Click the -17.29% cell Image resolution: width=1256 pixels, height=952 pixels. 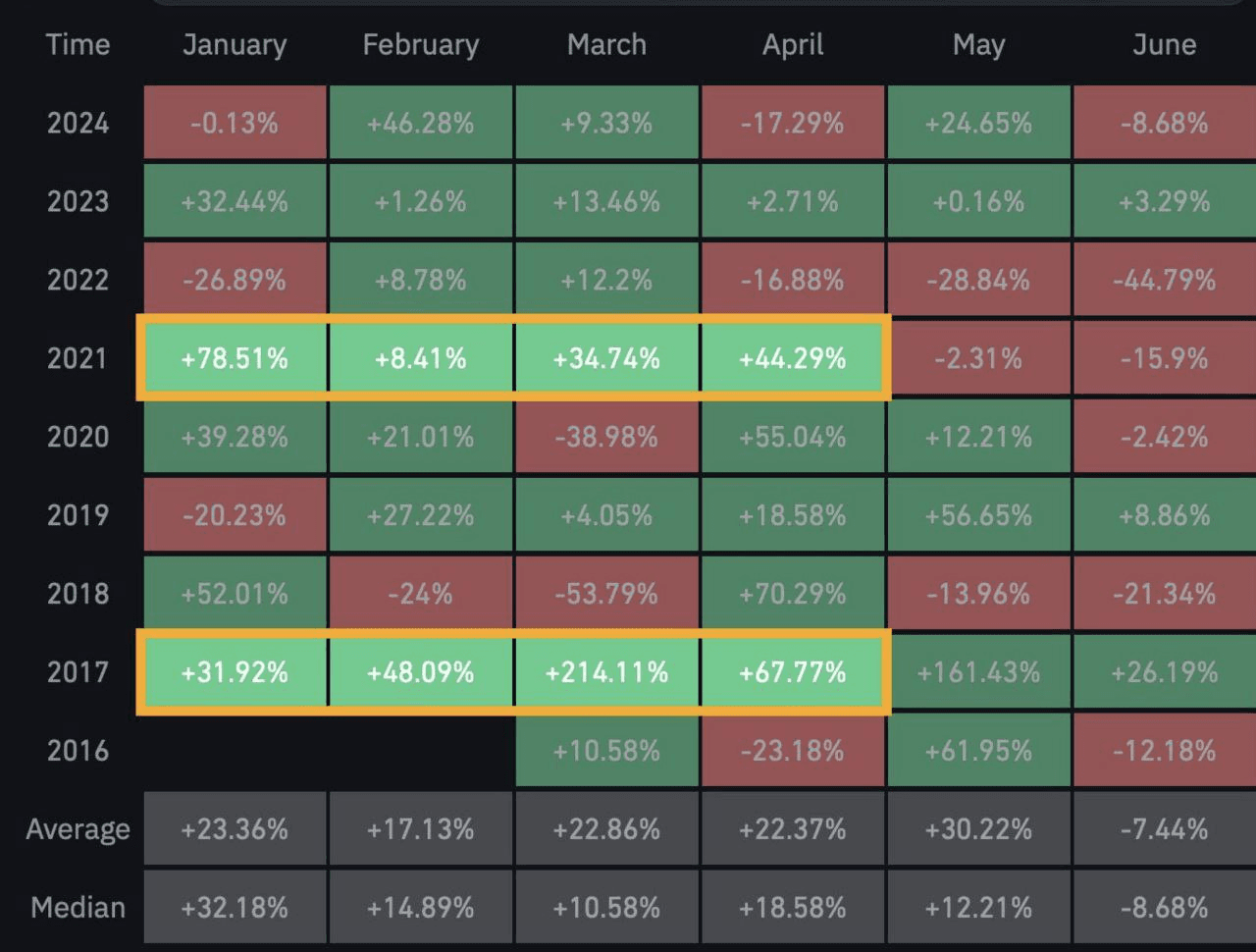coord(793,123)
